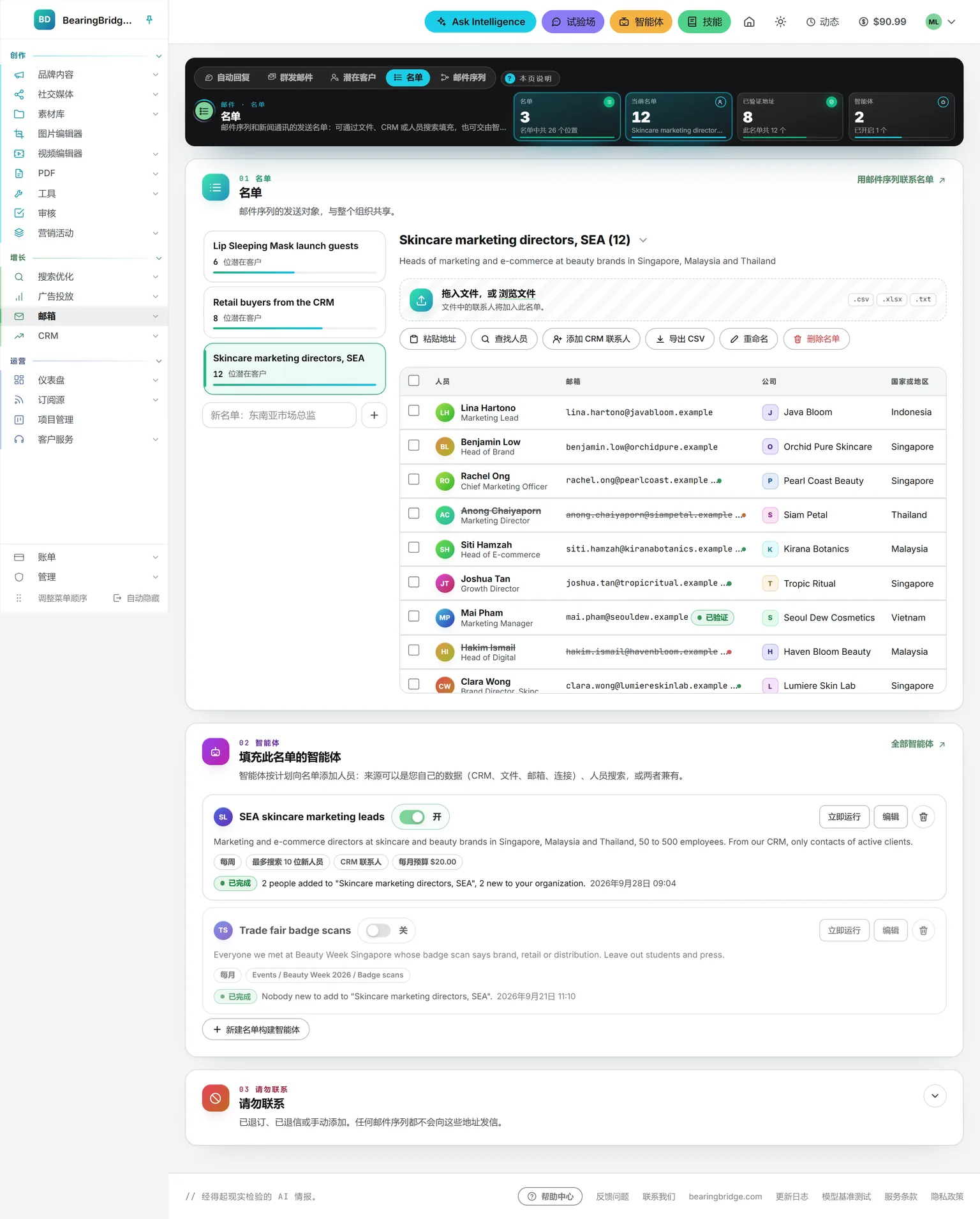Click the 已验证地址 progress card
The width and height of the screenshot is (980, 1219).
[790, 116]
